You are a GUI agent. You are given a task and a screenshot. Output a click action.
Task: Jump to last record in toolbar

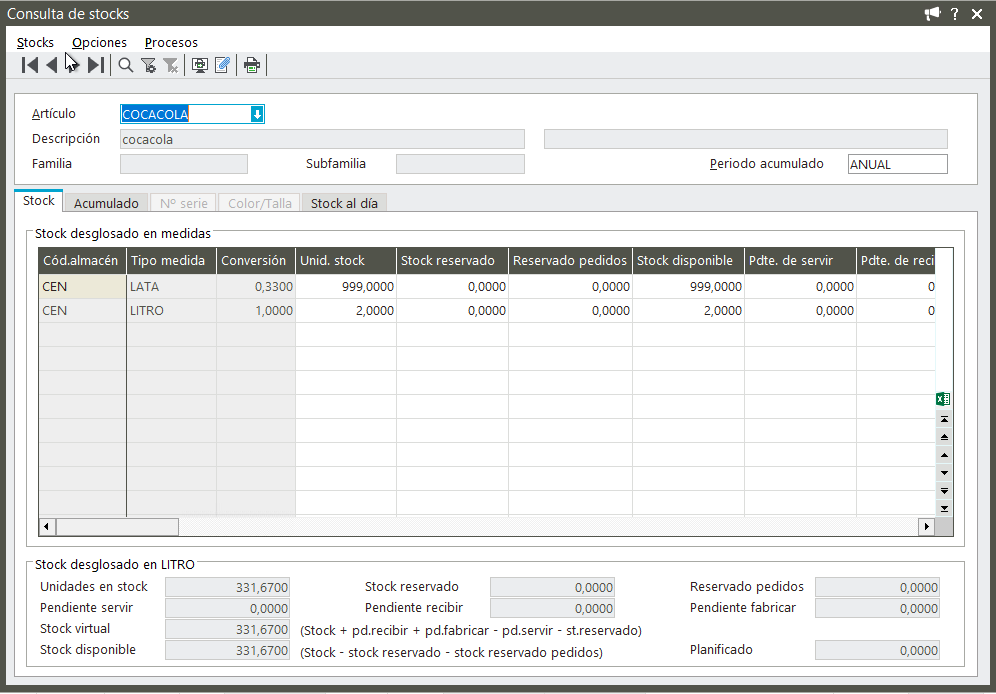[96, 66]
